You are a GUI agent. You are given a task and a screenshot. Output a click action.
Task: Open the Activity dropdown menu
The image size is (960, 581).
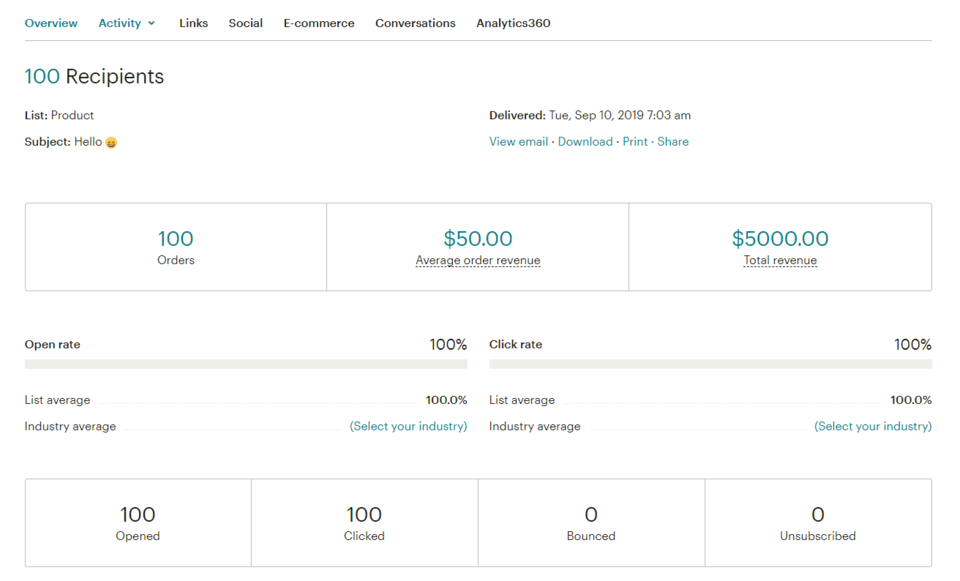tap(126, 23)
